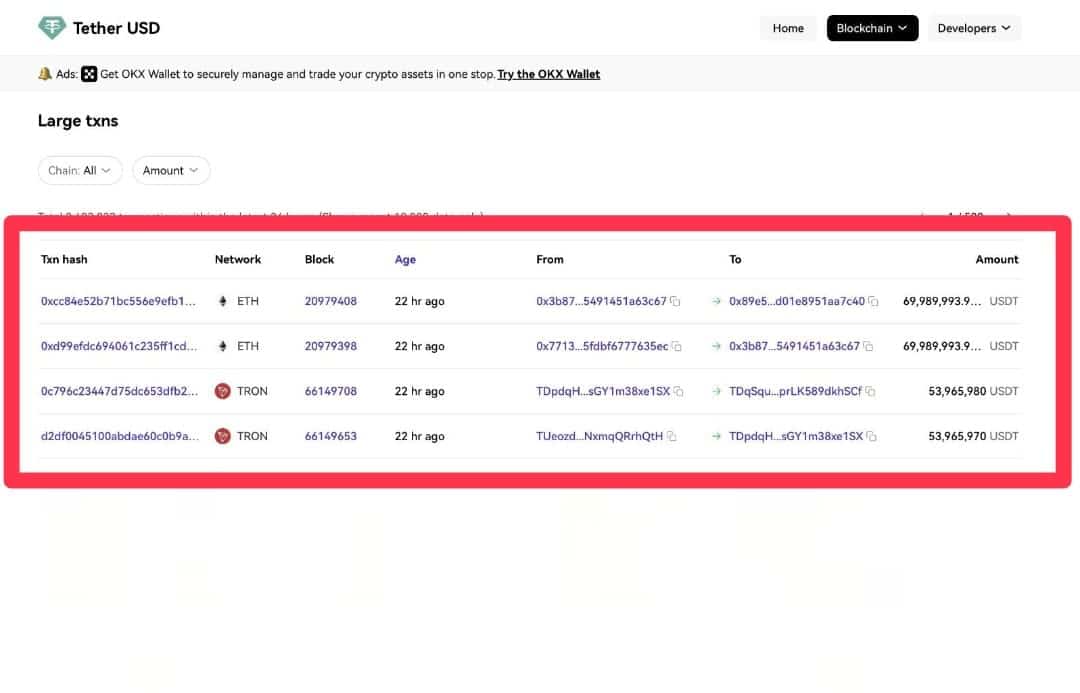
Task: Click the 53,965,970 USDT amount
Action: (973, 436)
